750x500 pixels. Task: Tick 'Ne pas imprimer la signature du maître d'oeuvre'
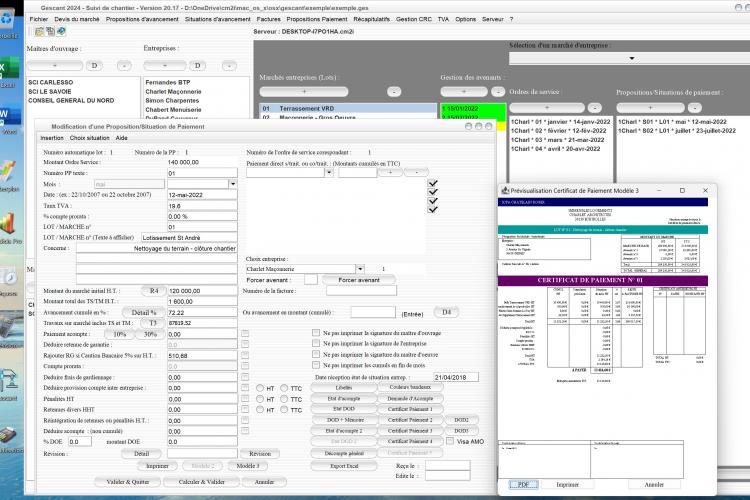tap(316, 355)
